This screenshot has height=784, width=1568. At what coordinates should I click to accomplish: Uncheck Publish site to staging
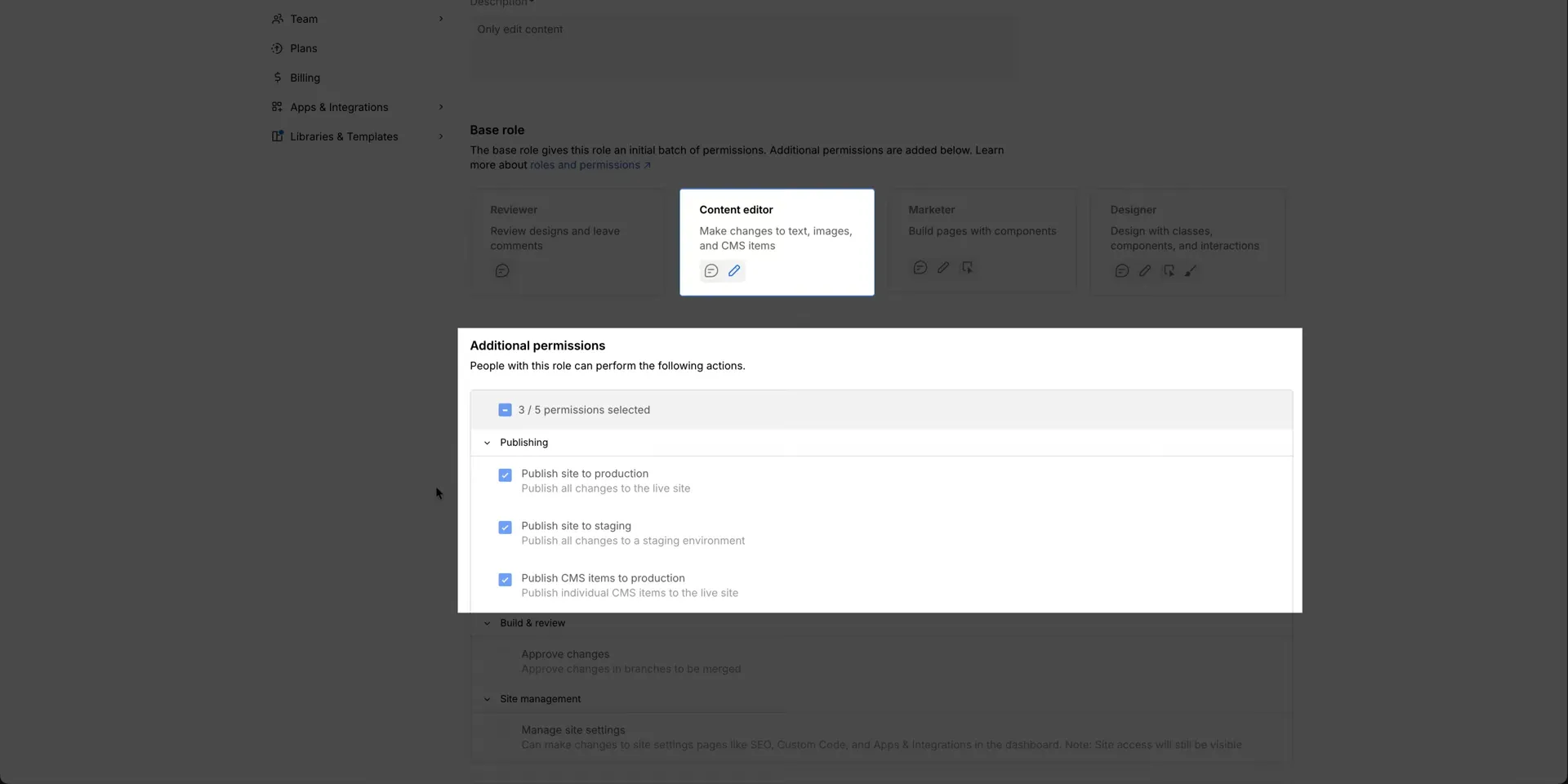click(505, 528)
